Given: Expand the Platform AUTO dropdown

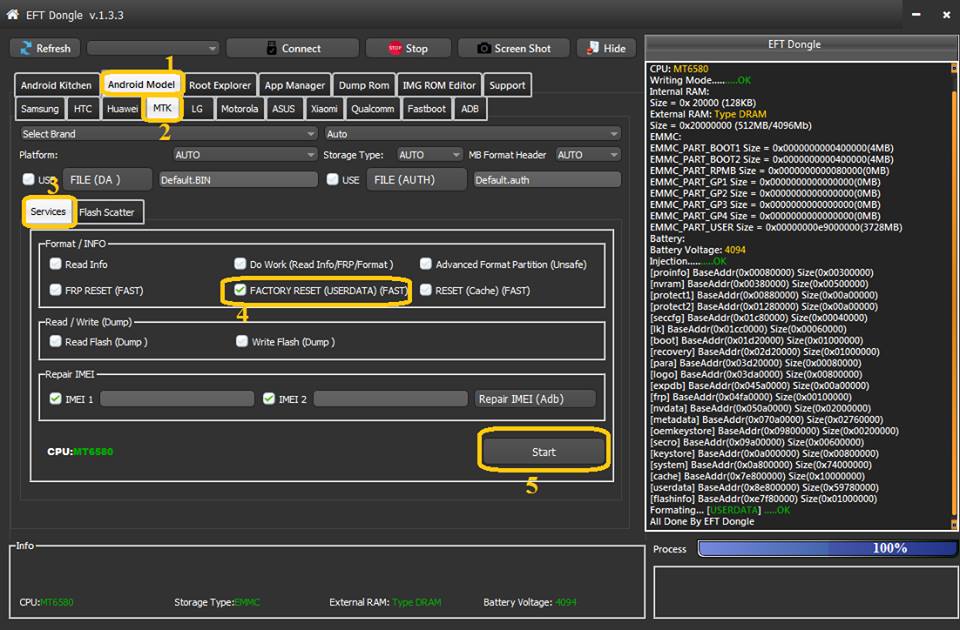Looking at the screenshot, I should pyautogui.click(x=245, y=155).
